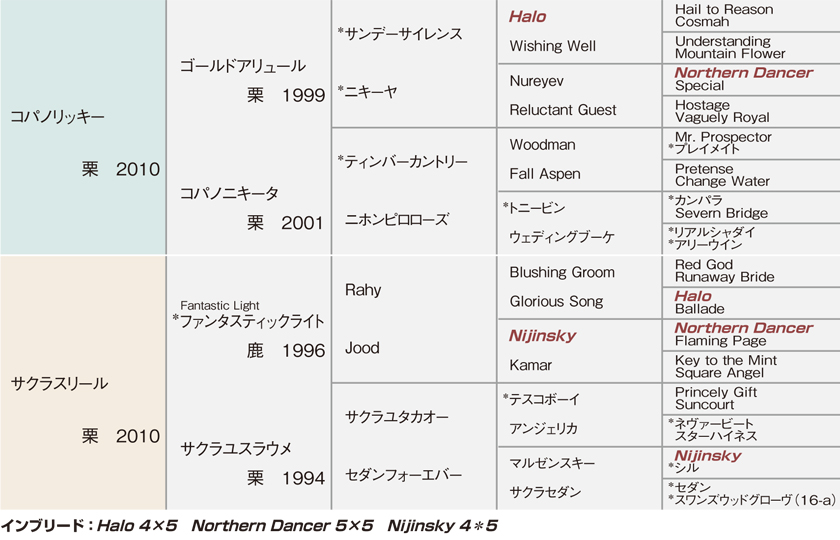Select Rahy in the lower pedigree
Screen dimensions: 840x540
[363, 290]
